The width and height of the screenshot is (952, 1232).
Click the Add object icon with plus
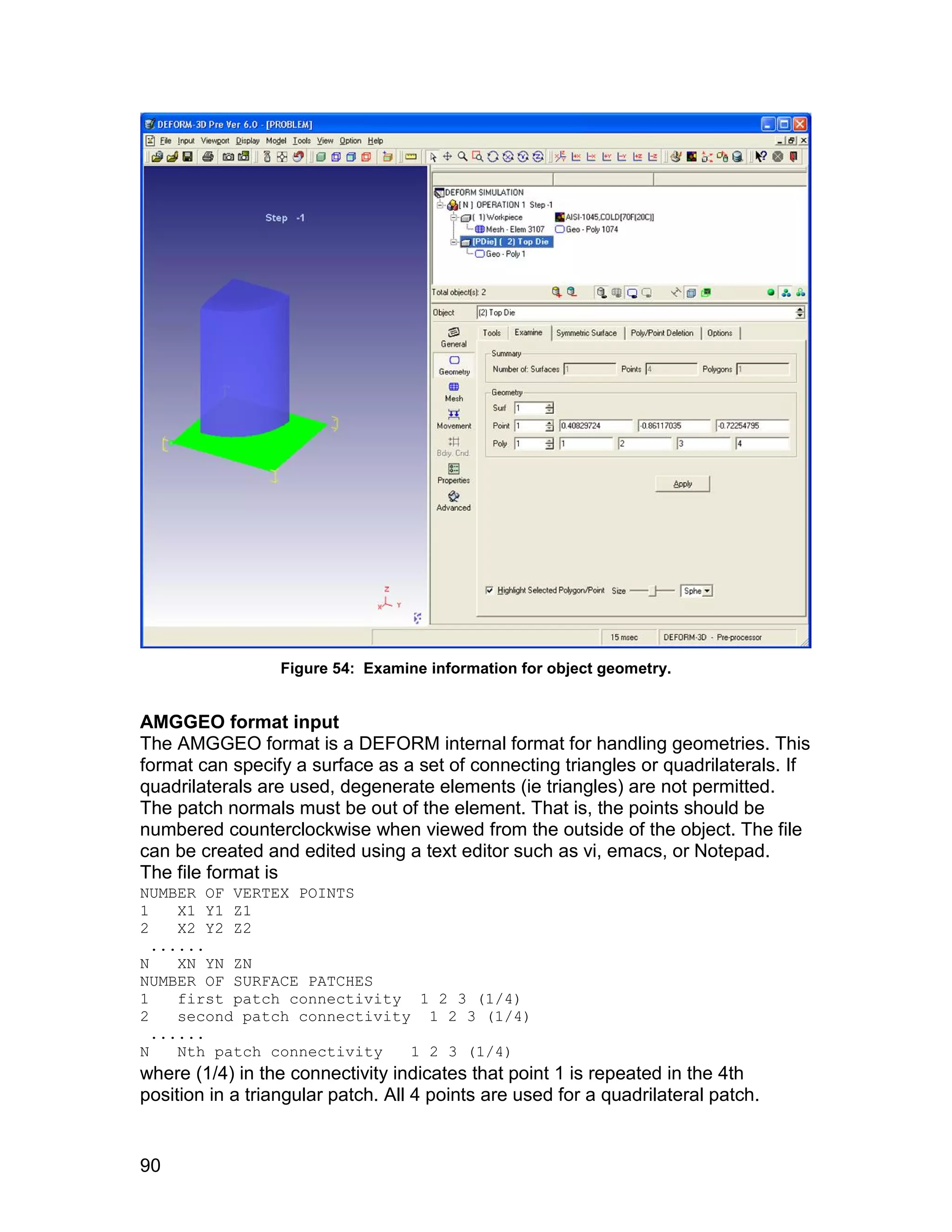(x=556, y=291)
